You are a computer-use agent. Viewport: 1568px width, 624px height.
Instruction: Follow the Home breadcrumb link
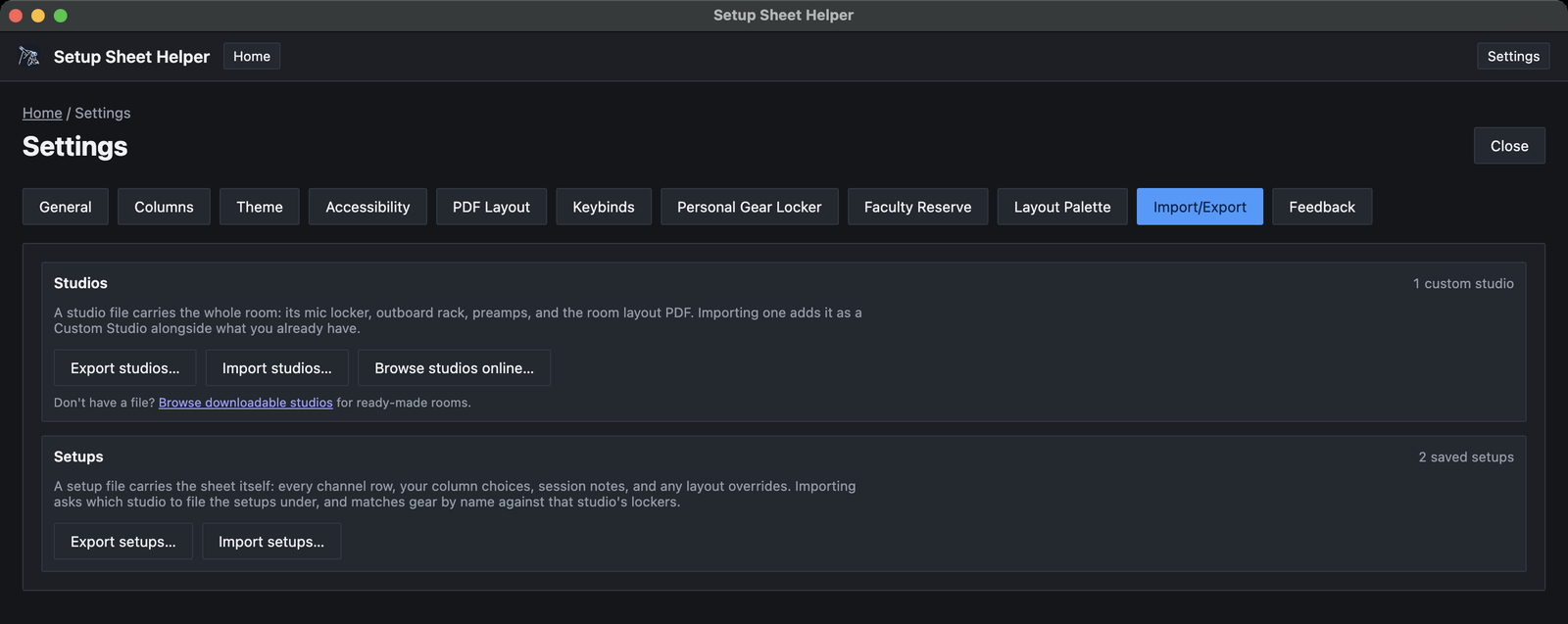(42, 113)
